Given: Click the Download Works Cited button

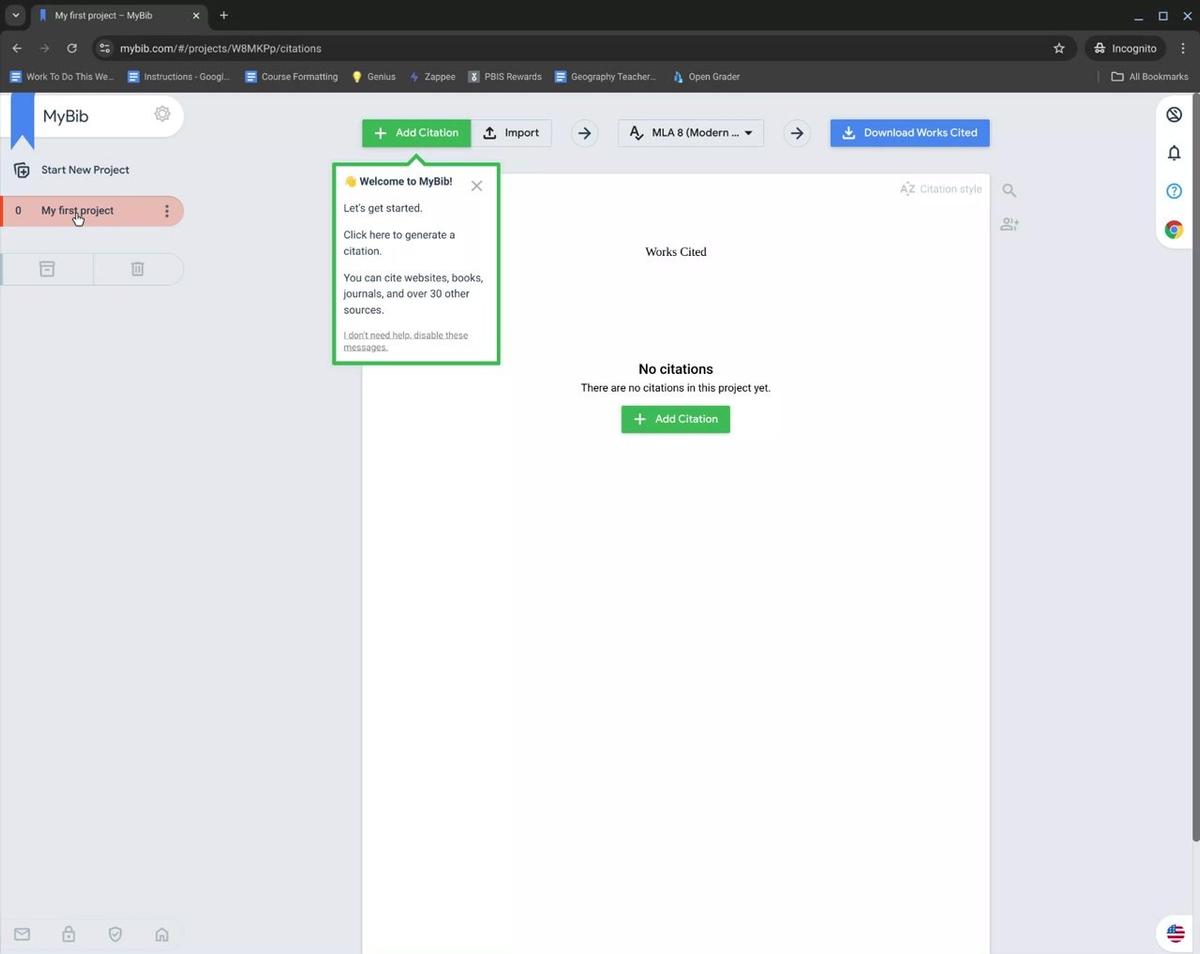Looking at the screenshot, I should 909,133.
